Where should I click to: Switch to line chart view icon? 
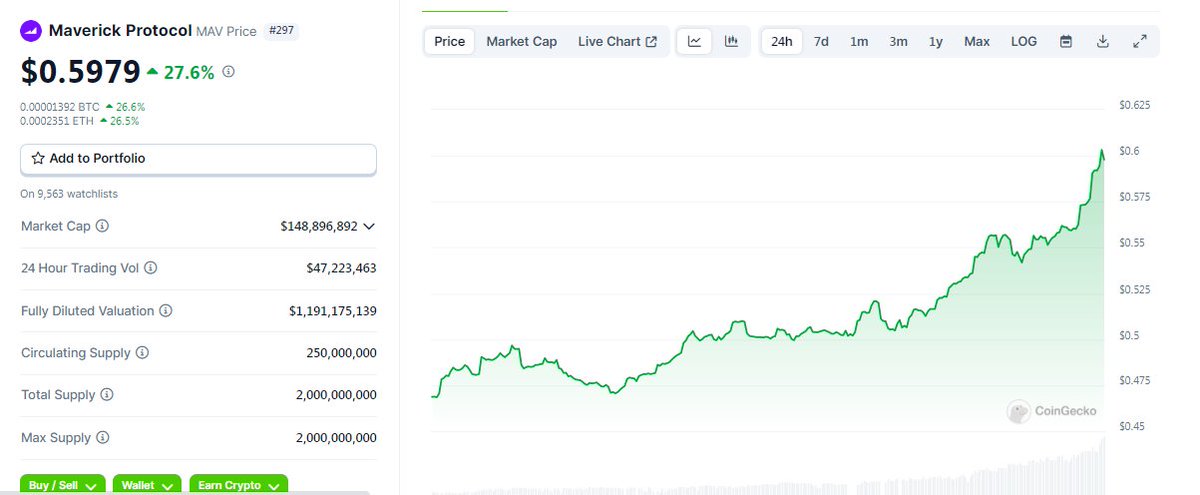point(695,41)
